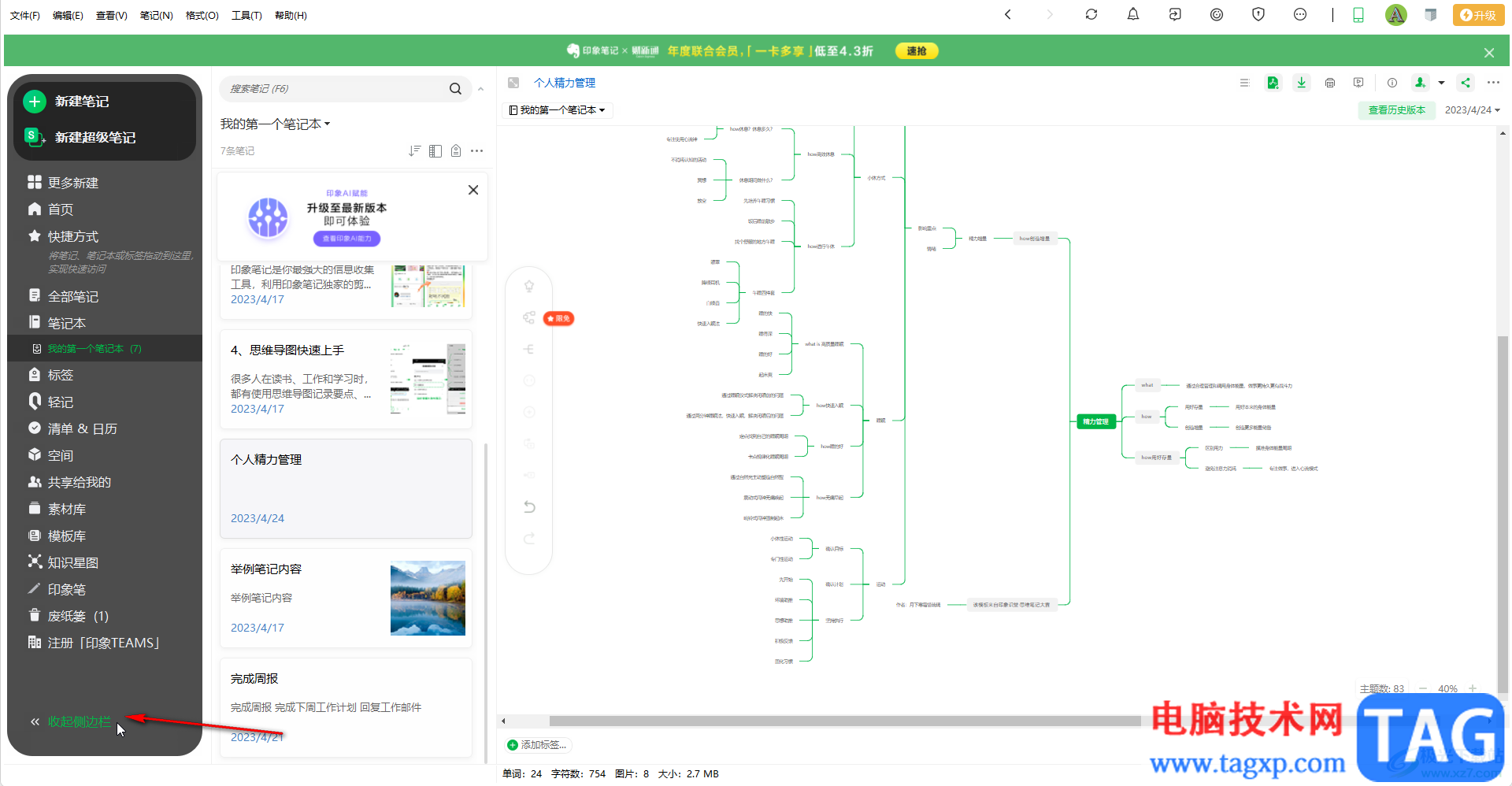Click the spiral target icon in top bar

click(1217, 14)
